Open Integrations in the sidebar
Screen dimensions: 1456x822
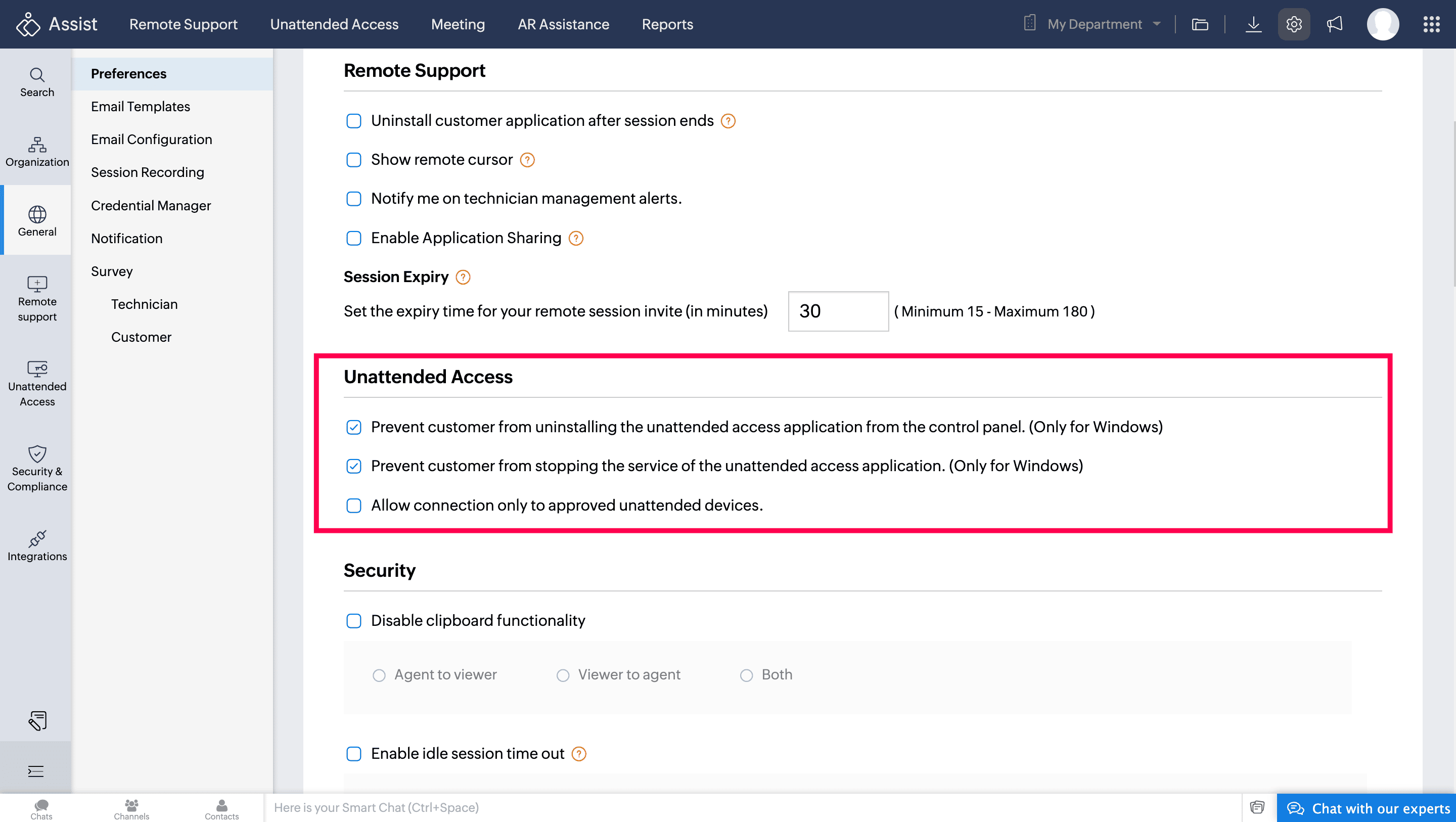37,545
